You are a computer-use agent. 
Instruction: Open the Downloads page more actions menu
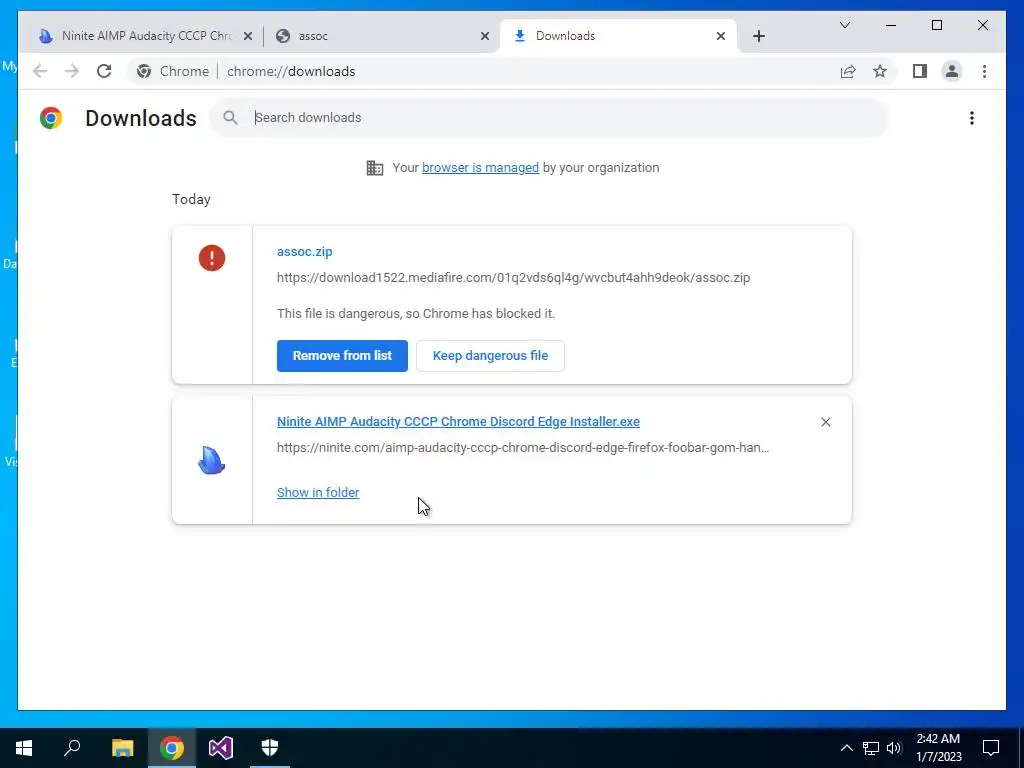coord(972,118)
